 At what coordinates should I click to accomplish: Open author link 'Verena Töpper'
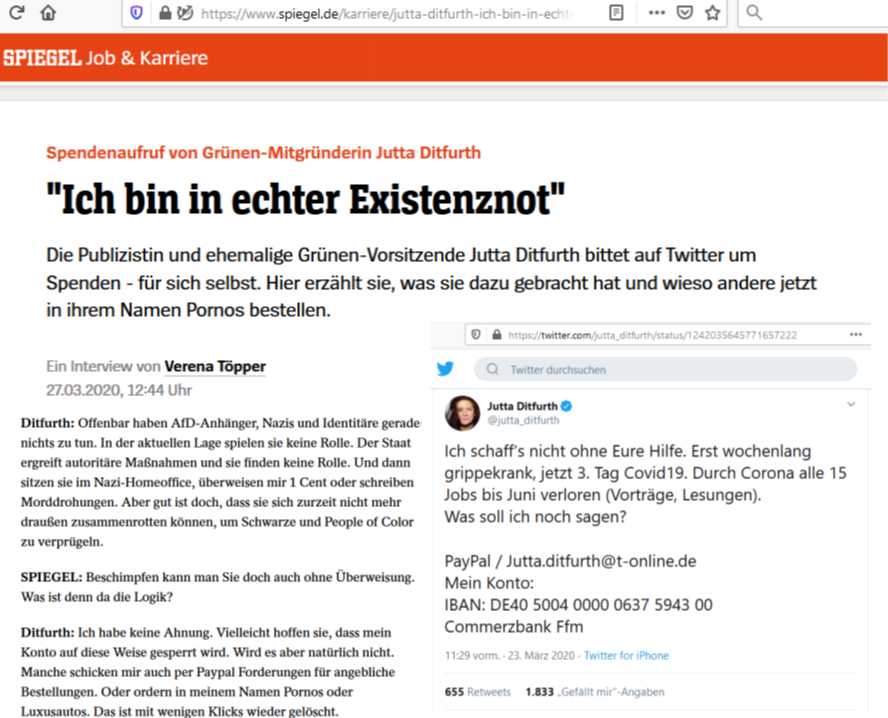(x=215, y=366)
